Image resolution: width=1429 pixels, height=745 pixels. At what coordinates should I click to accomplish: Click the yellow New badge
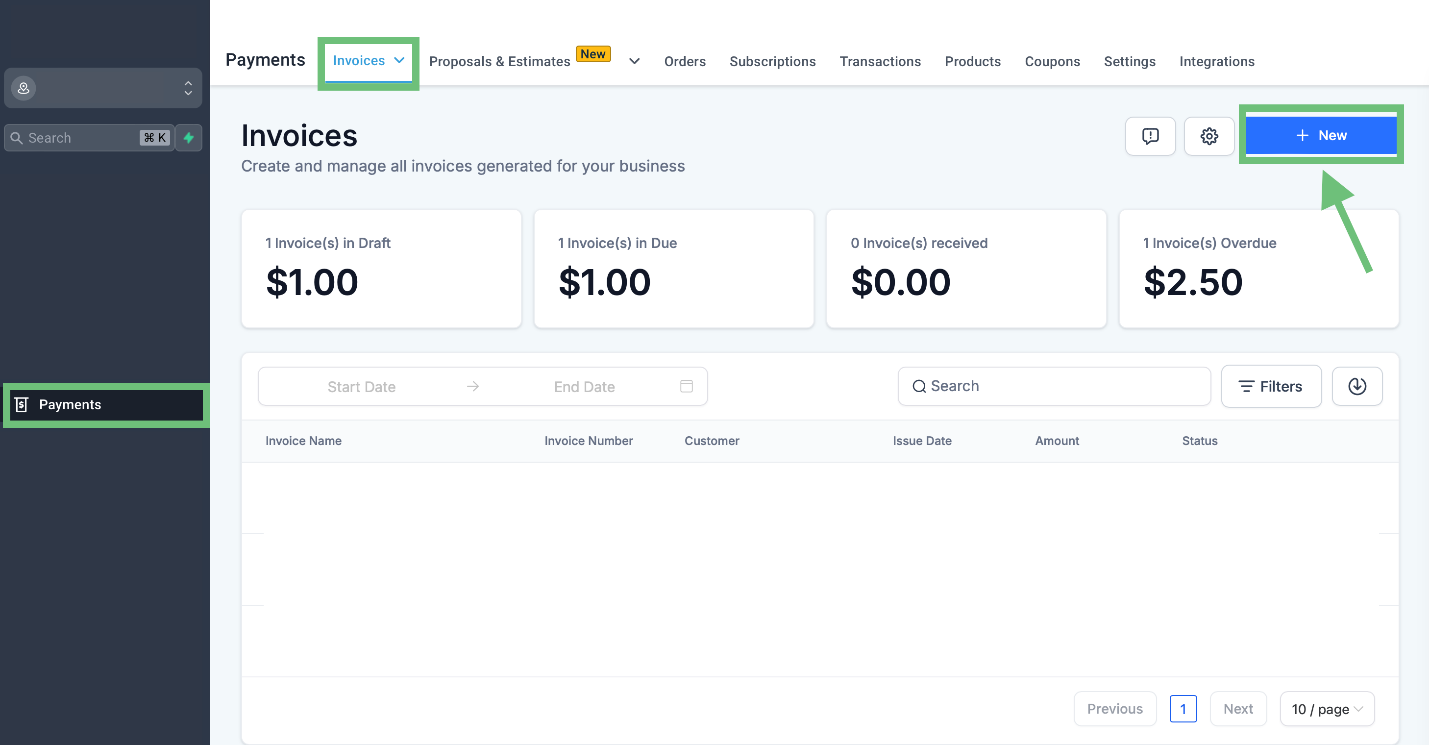(x=593, y=54)
